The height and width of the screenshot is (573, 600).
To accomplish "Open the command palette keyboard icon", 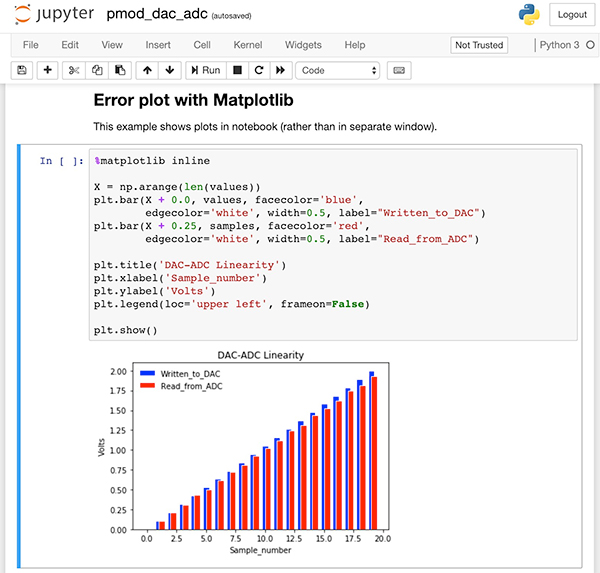I will (399, 70).
